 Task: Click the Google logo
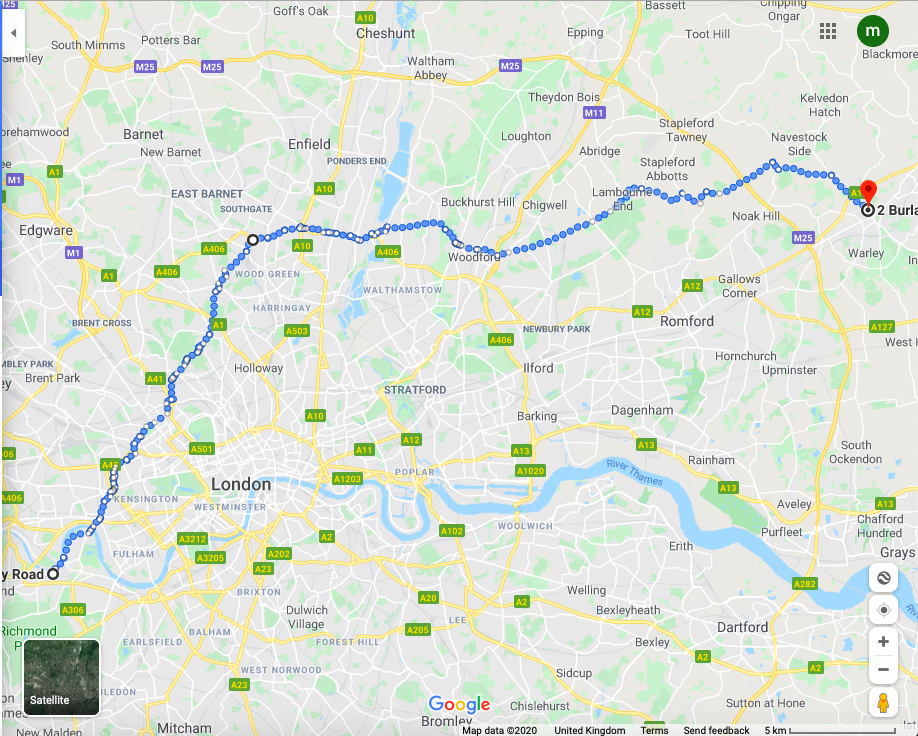point(459,704)
